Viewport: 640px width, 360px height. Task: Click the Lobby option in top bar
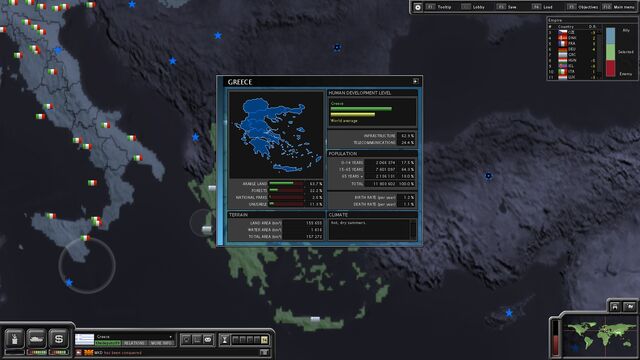[x=478, y=7]
